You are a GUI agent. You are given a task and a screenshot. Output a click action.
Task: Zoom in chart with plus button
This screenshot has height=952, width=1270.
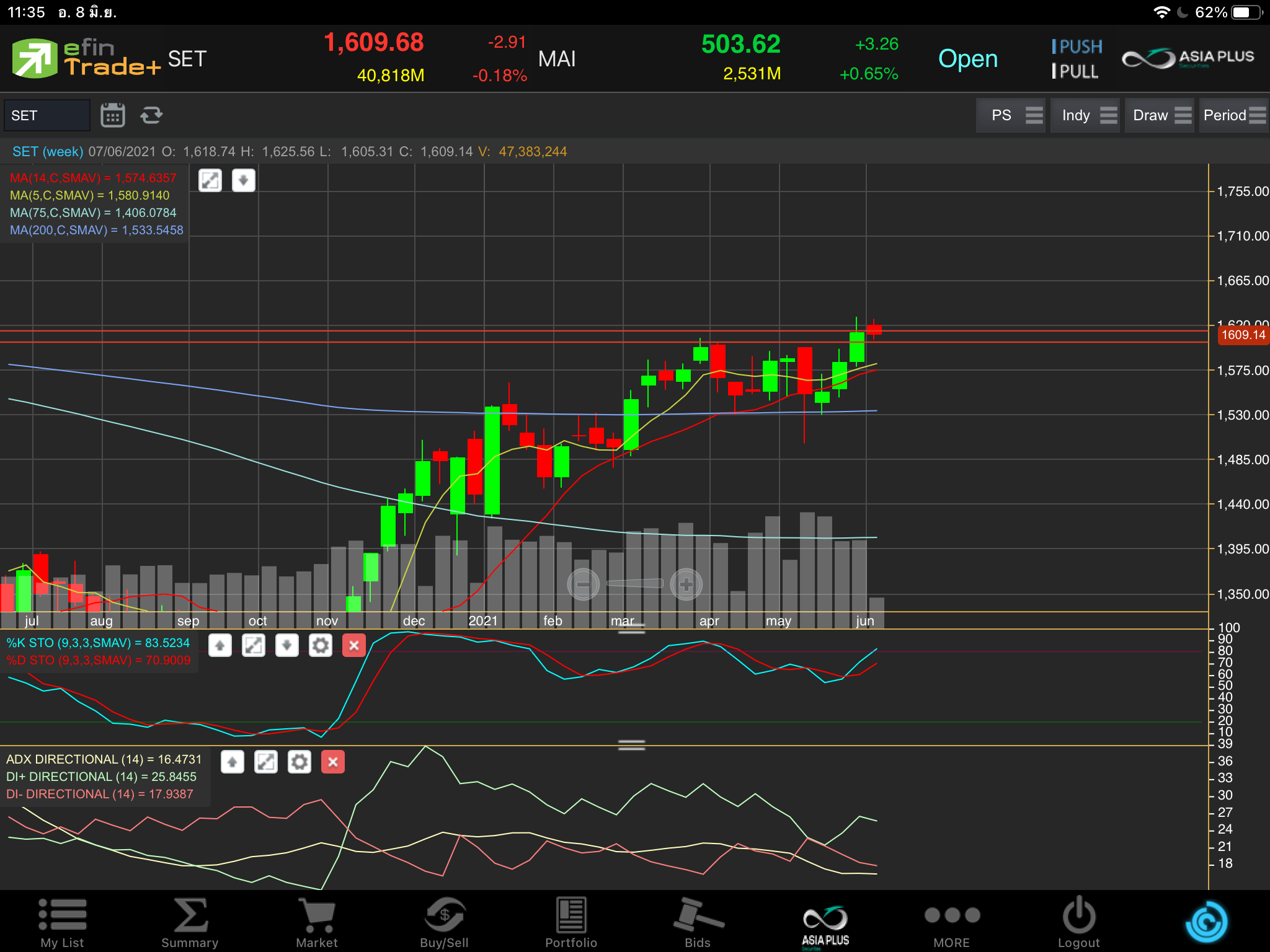[686, 584]
